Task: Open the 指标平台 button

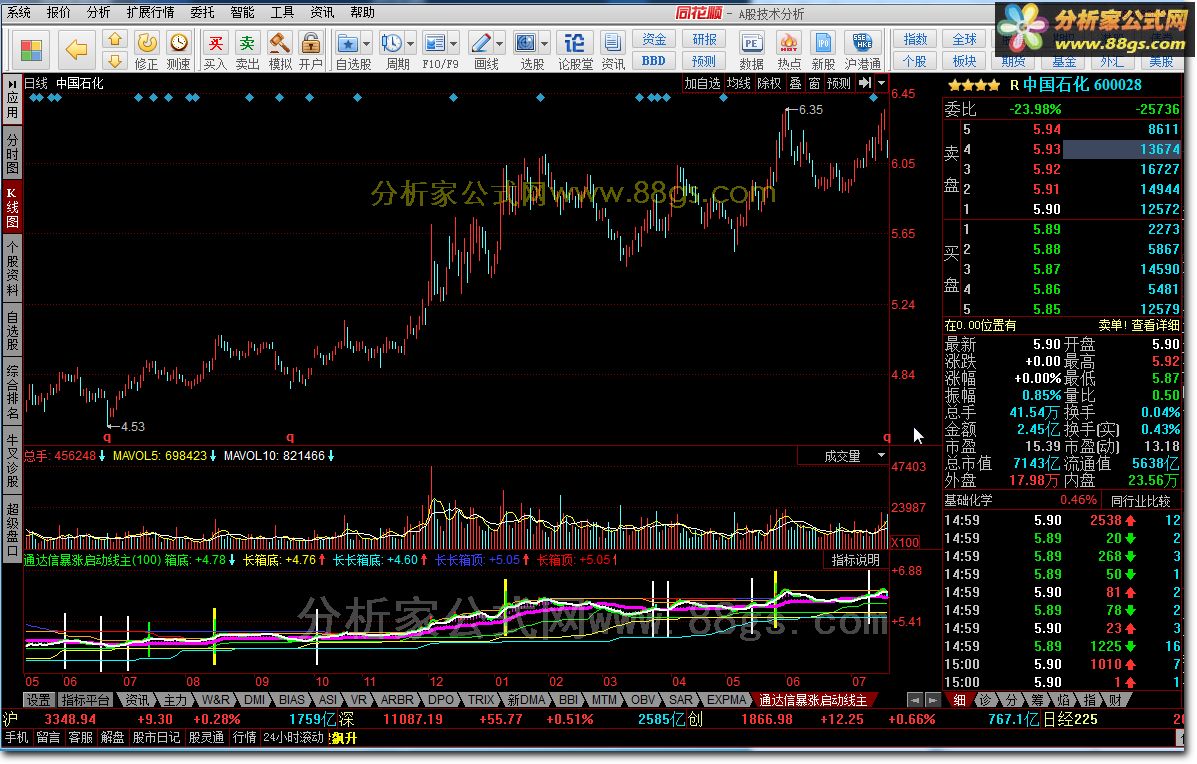Action: (x=85, y=699)
